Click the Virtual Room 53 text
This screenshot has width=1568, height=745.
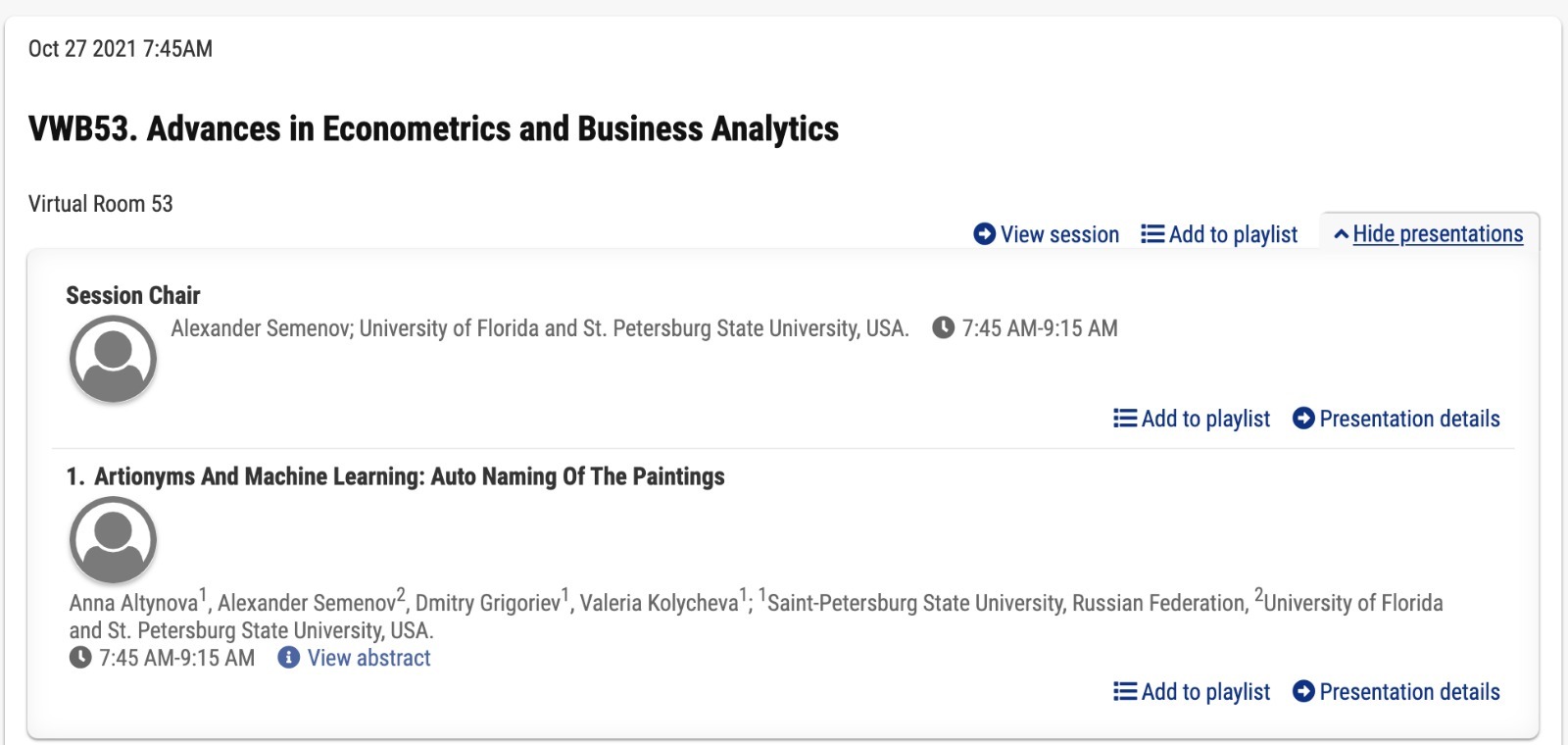pyautogui.click(x=101, y=204)
